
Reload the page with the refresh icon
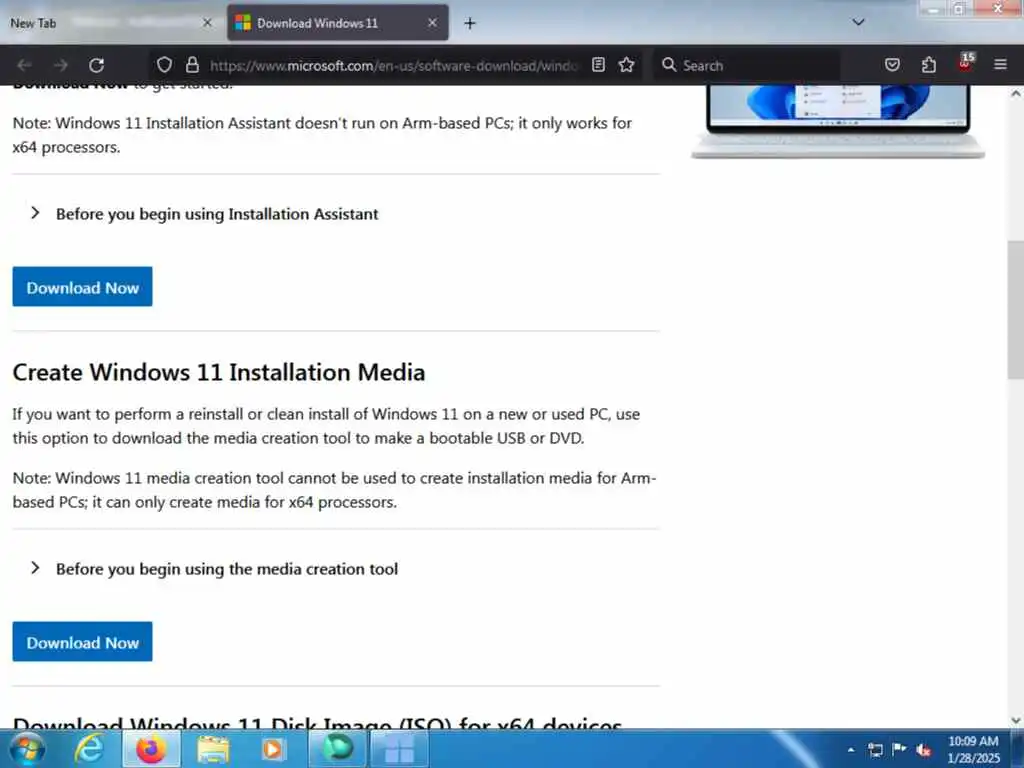pos(97,65)
